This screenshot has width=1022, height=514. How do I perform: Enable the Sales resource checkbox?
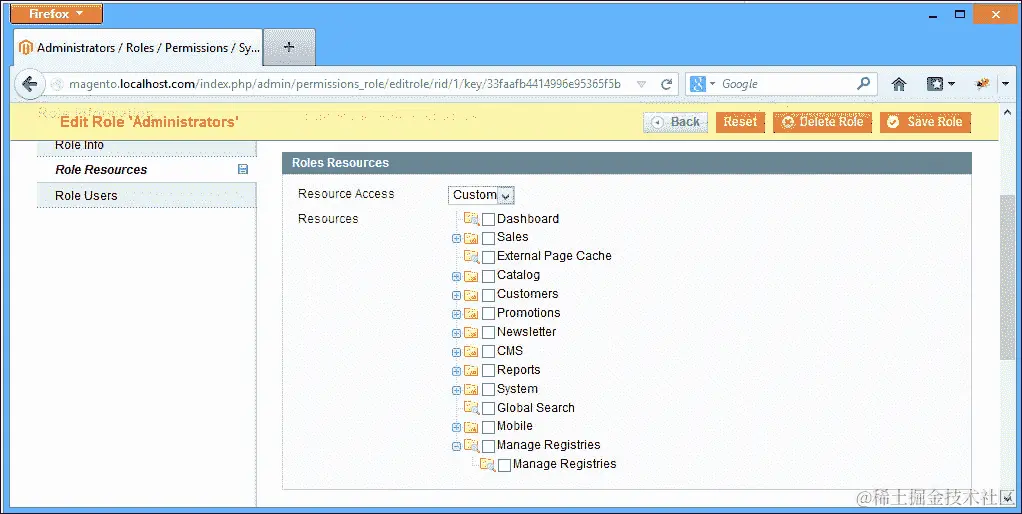point(488,238)
